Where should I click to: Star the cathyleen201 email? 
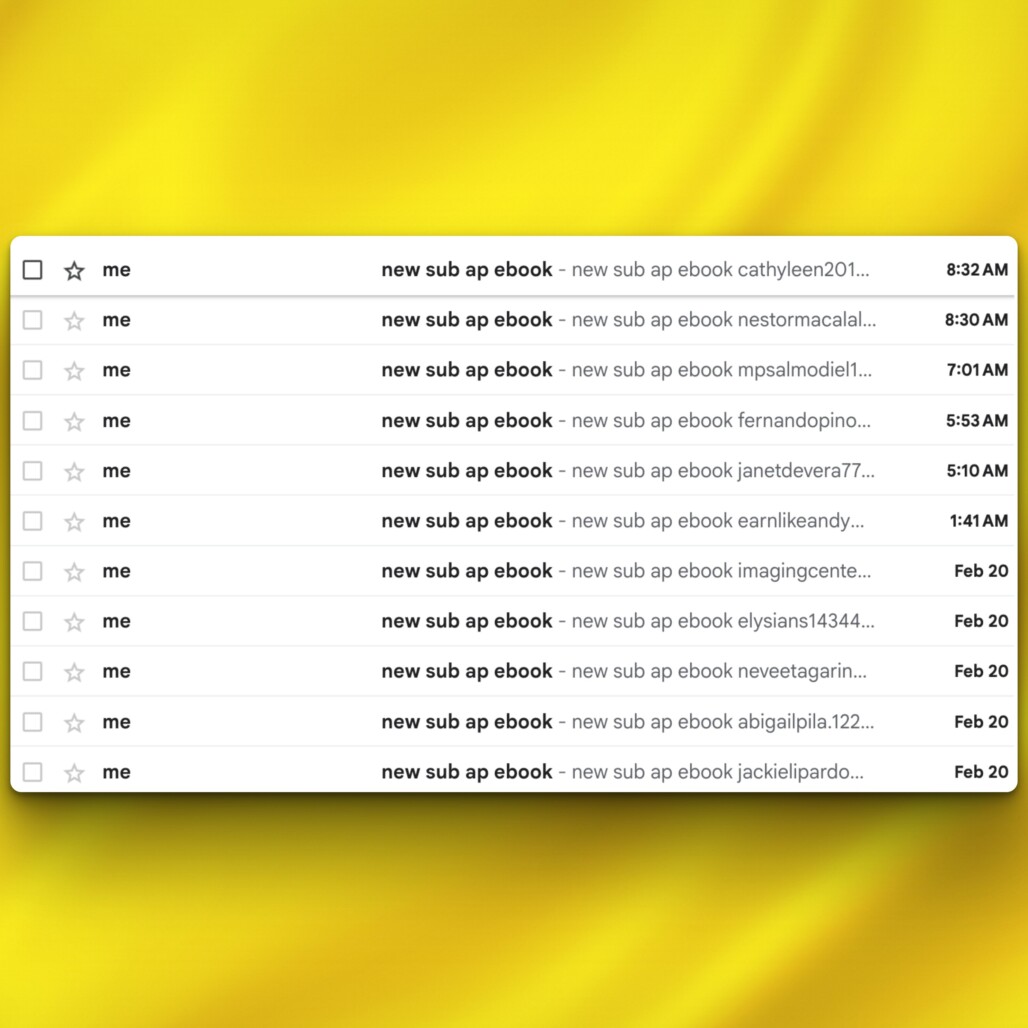tap(74, 271)
